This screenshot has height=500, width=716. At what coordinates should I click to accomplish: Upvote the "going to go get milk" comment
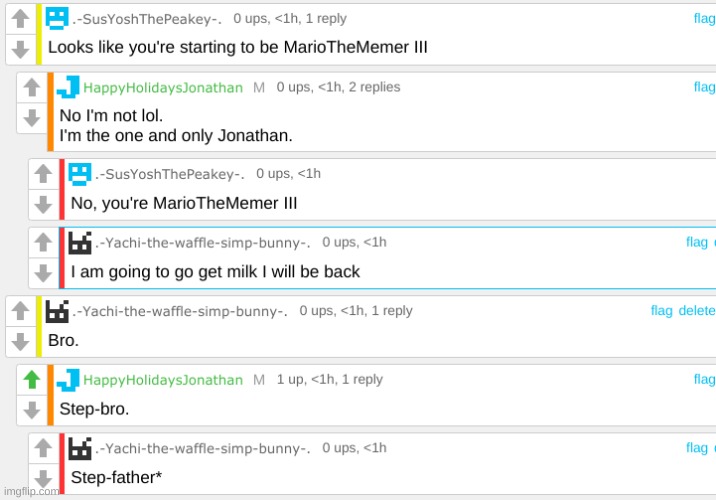(43, 242)
